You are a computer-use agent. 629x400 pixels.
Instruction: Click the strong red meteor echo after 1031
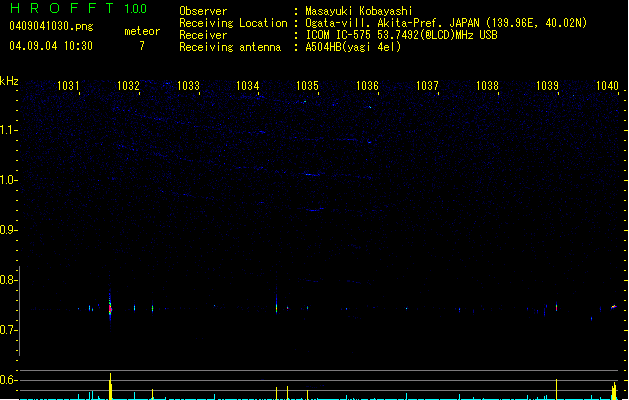(110, 309)
